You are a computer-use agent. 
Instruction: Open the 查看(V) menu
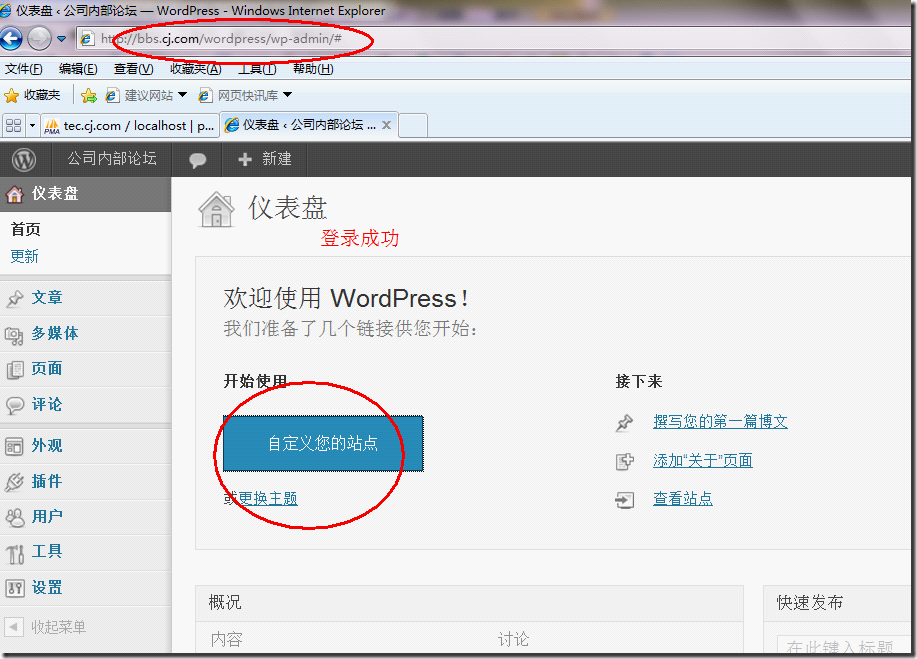click(133, 69)
